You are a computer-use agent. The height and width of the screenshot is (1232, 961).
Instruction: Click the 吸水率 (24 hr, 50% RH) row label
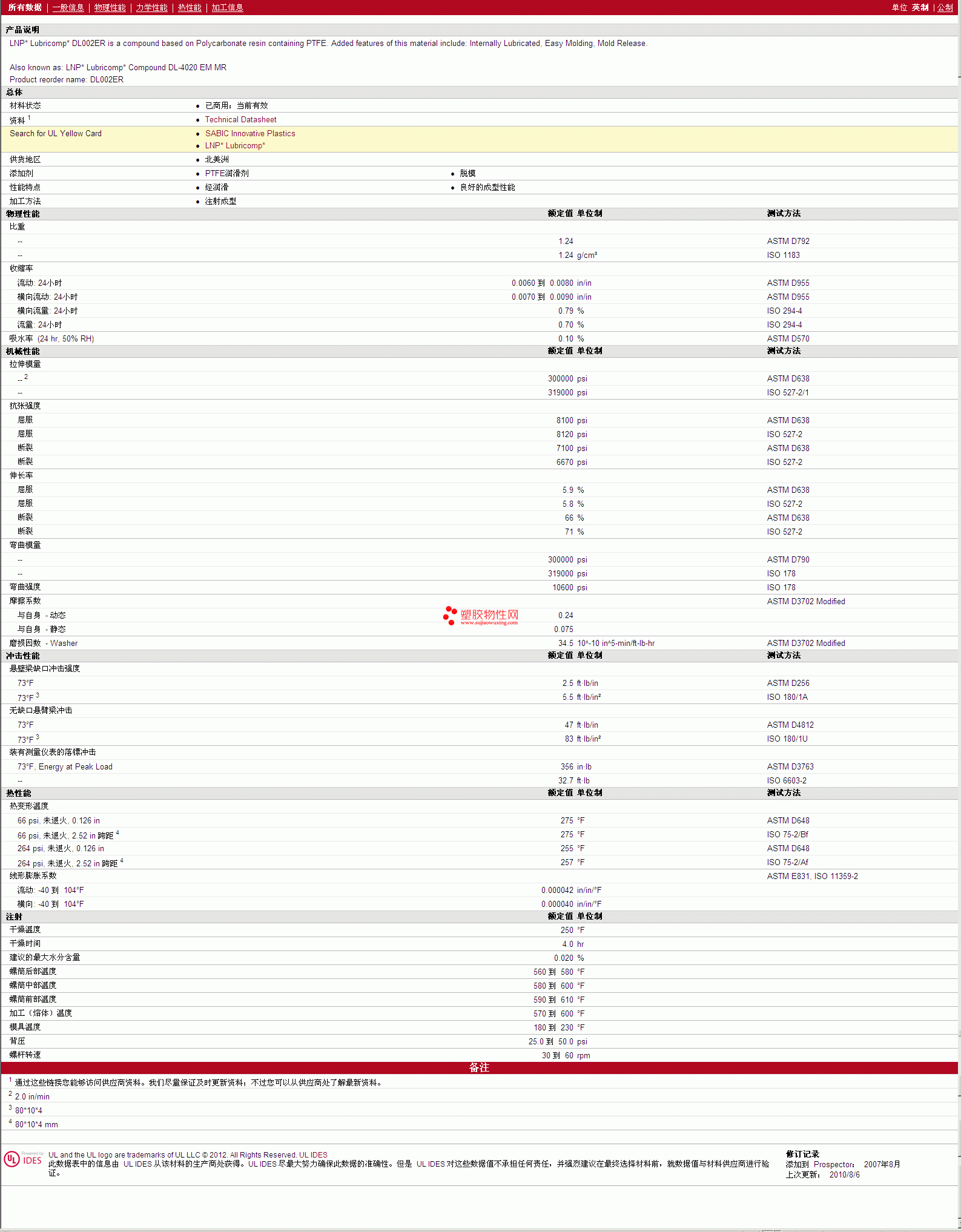point(51,338)
